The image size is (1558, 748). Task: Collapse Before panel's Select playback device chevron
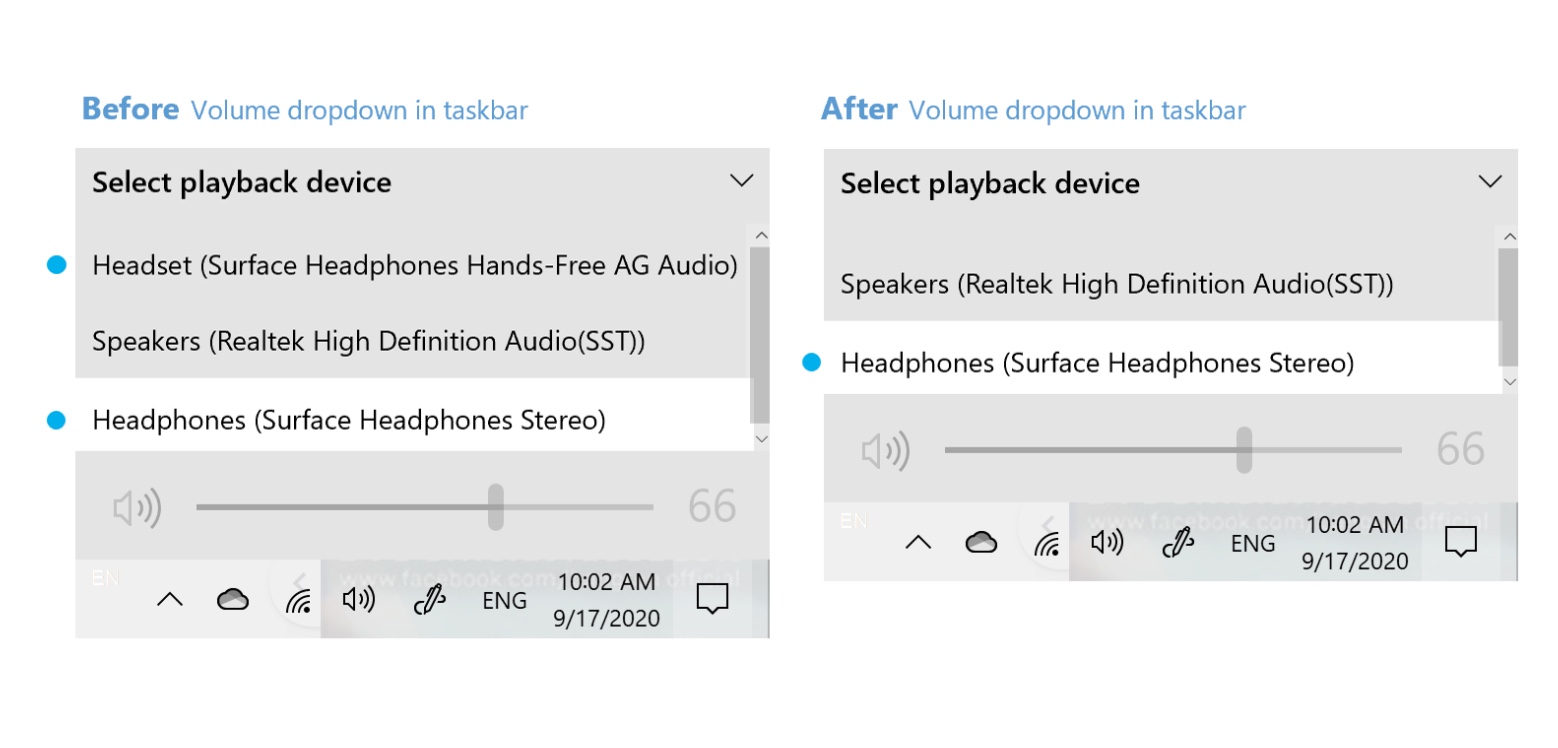[x=741, y=181]
